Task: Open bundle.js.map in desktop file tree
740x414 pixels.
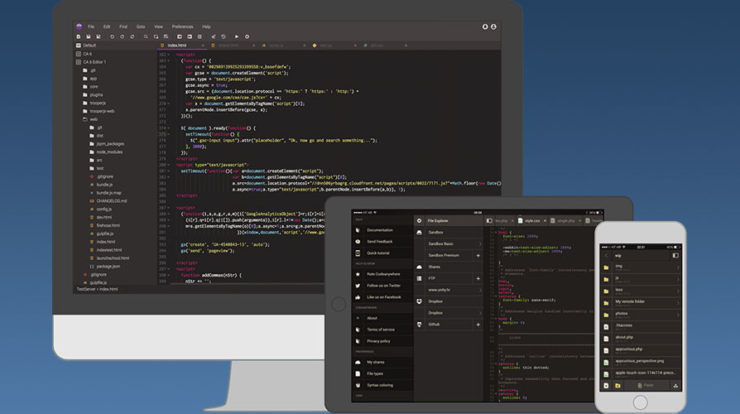Action: (109, 193)
